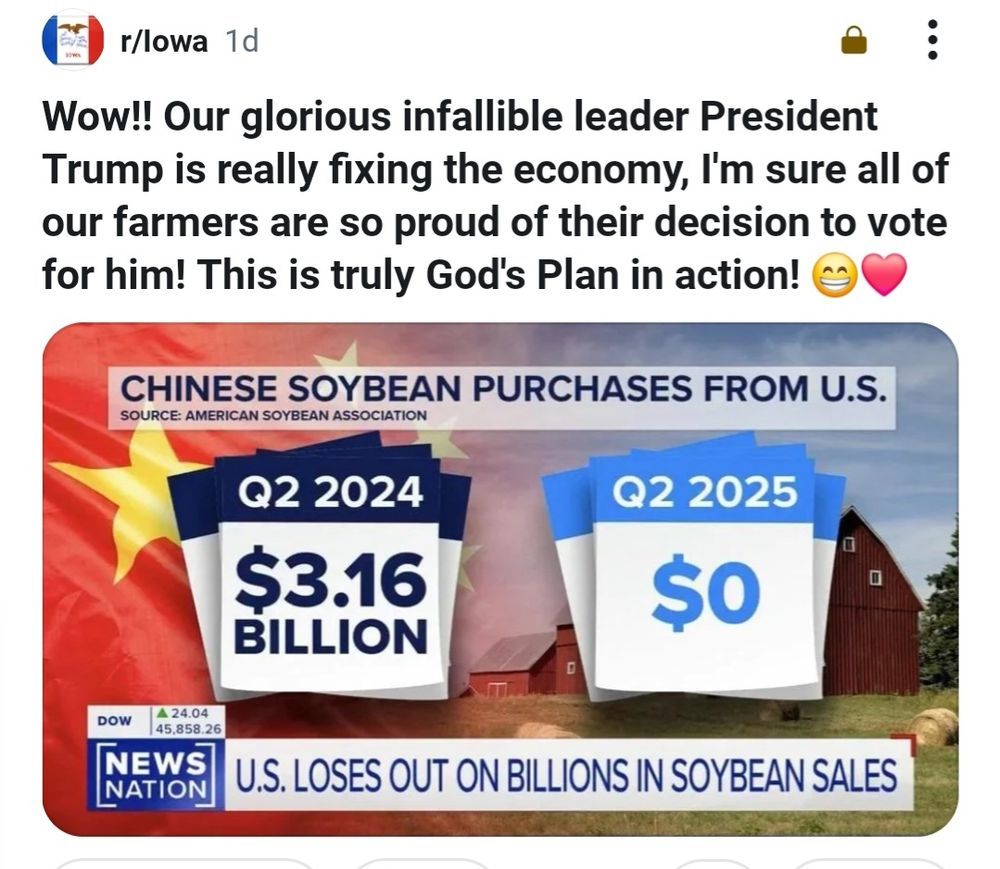The image size is (1000, 869).
Task: Open the three-dot post options menu
Action: coord(932,40)
